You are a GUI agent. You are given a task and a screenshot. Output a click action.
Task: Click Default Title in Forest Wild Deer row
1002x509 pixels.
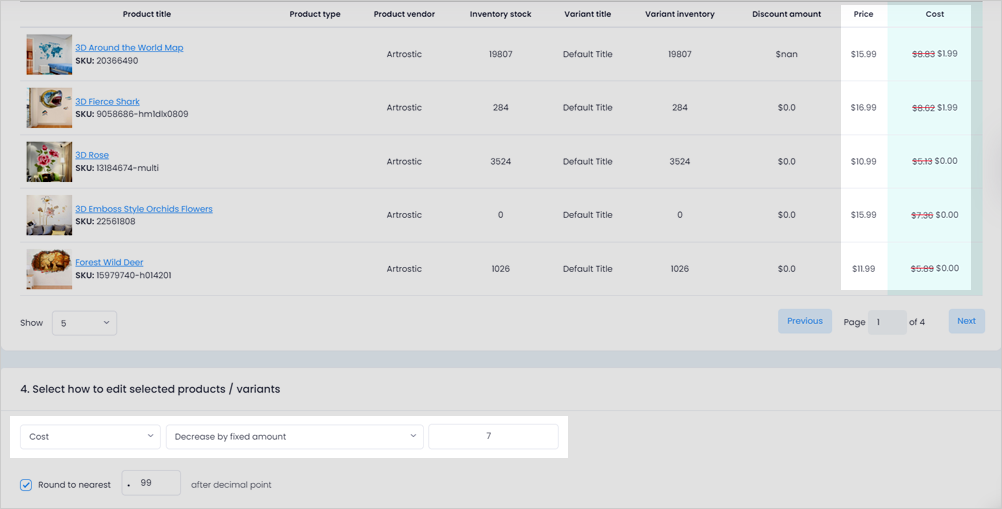tap(587, 269)
